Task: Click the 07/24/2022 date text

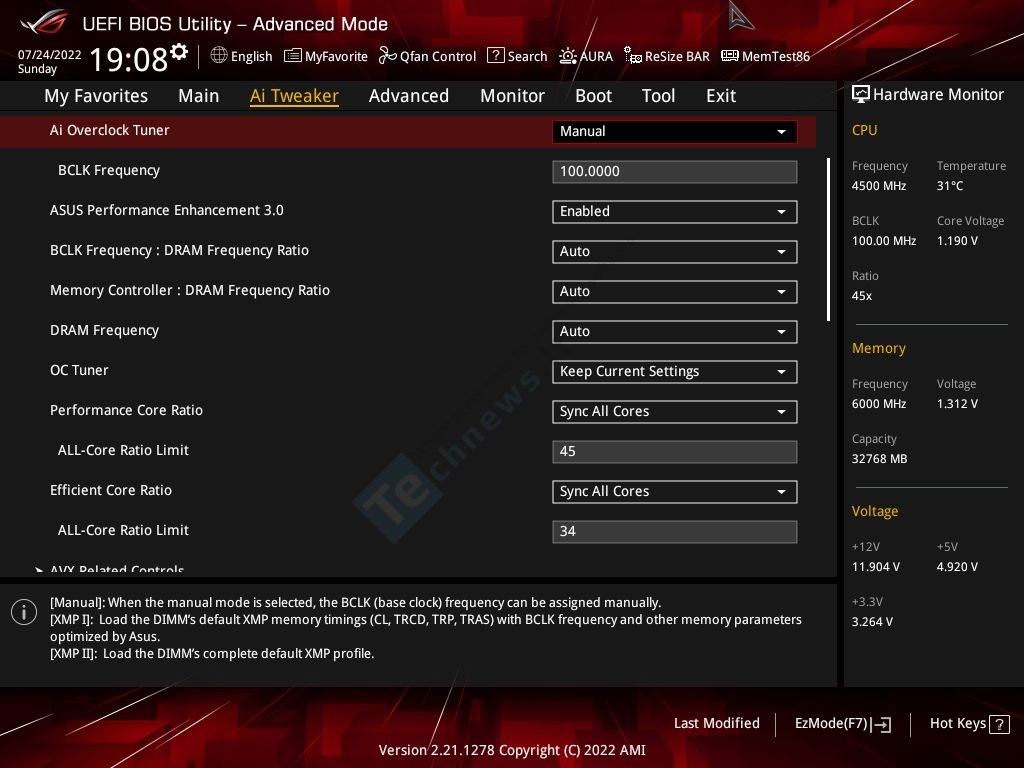Action: click(50, 55)
